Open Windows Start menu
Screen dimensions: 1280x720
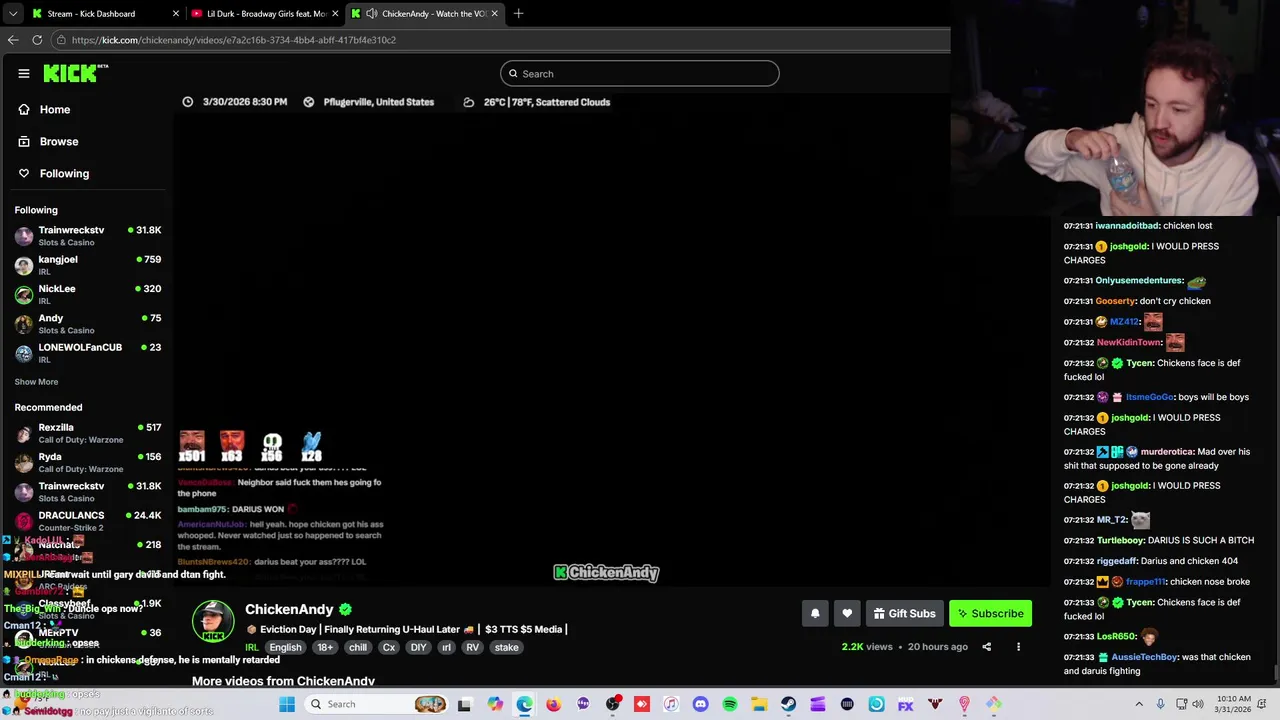click(x=287, y=704)
